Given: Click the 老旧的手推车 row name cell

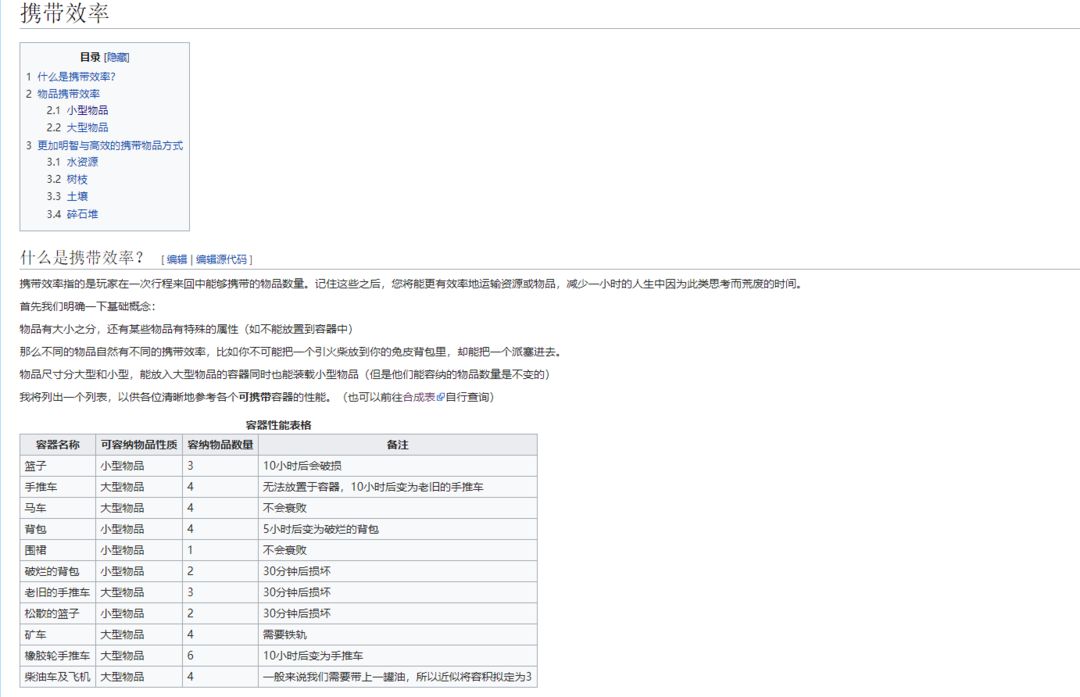Looking at the screenshot, I should [x=58, y=592].
